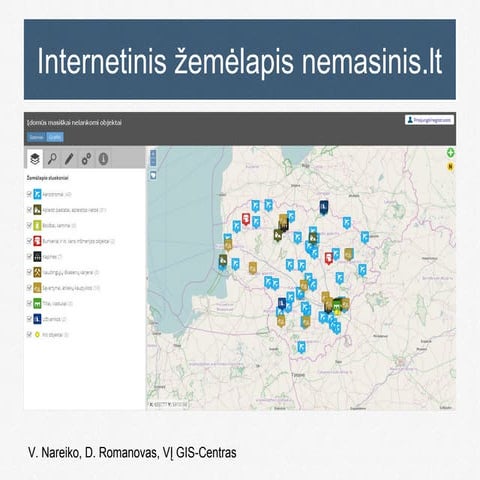Click the Aerodromai layer label

[x=57, y=194]
